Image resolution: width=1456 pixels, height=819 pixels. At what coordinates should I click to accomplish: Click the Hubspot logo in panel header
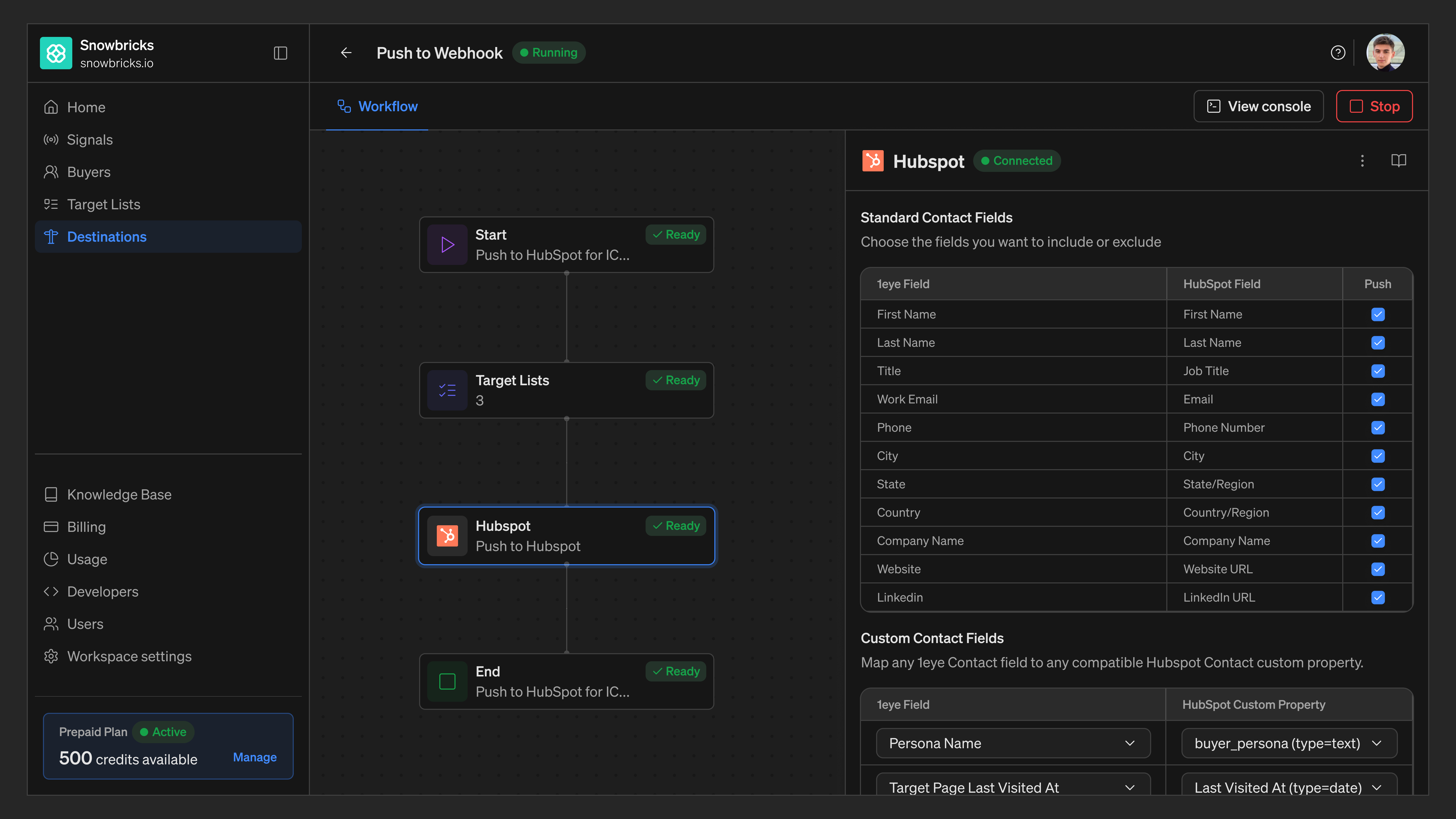873,161
